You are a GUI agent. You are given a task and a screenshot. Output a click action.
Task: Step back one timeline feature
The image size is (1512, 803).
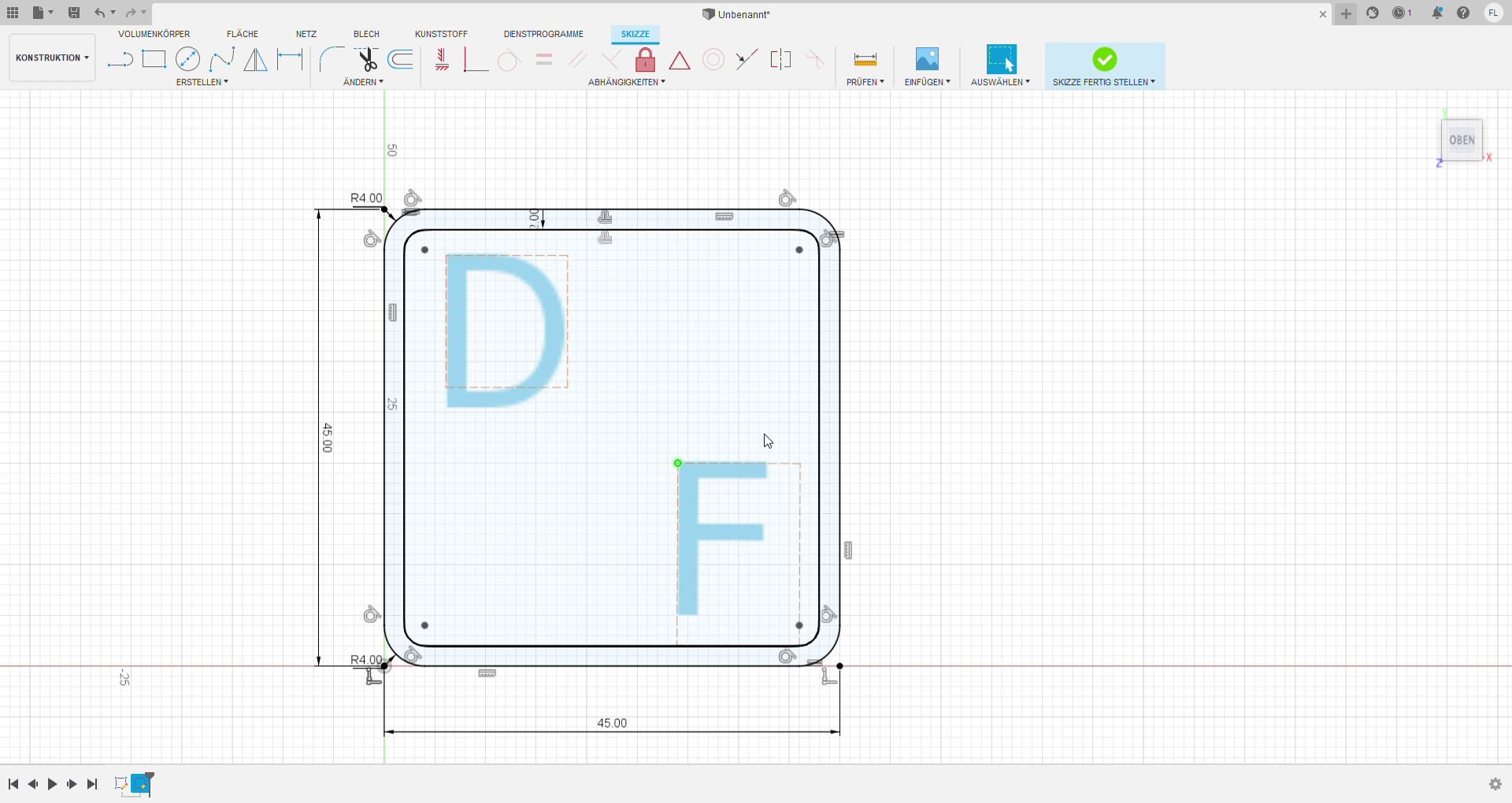[33, 784]
